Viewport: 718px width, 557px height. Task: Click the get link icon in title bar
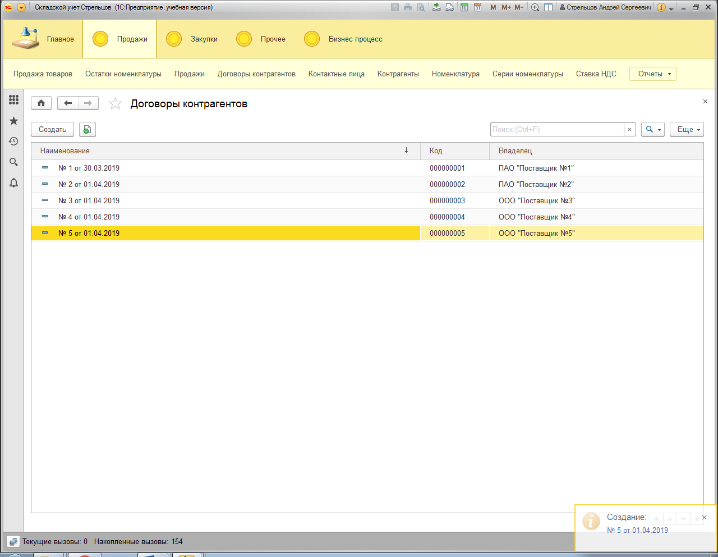[436, 7]
